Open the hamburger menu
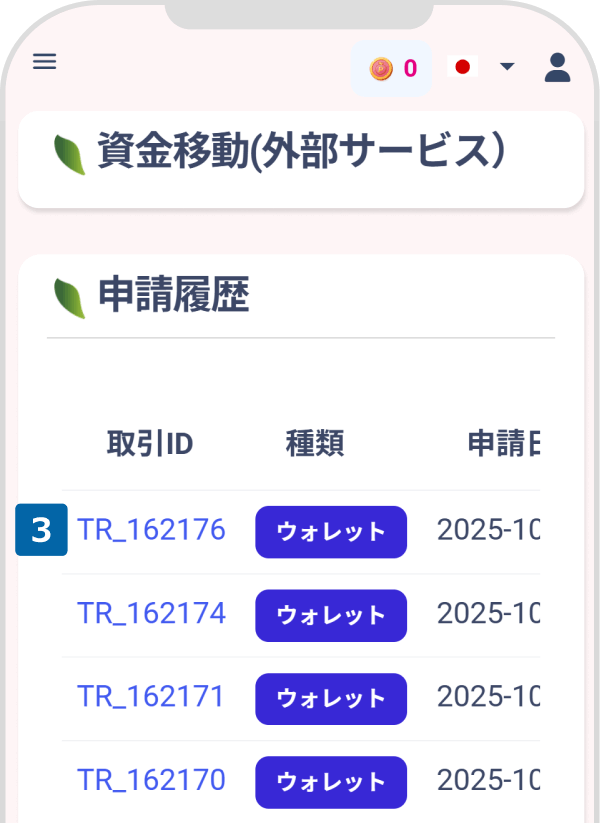The width and height of the screenshot is (600, 823). pyautogui.click(x=45, y=62)
